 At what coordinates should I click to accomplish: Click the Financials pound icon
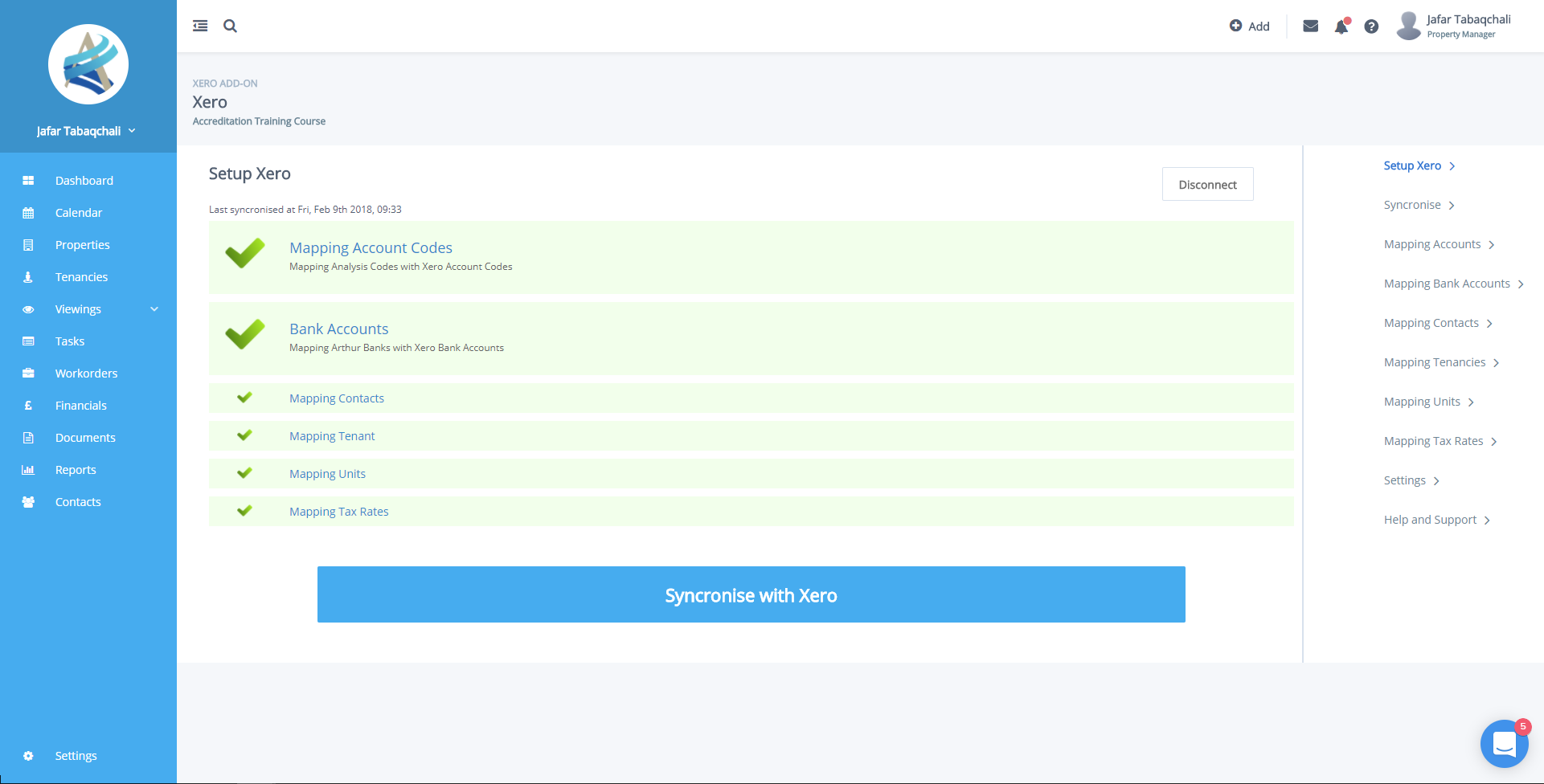(28, 406)
